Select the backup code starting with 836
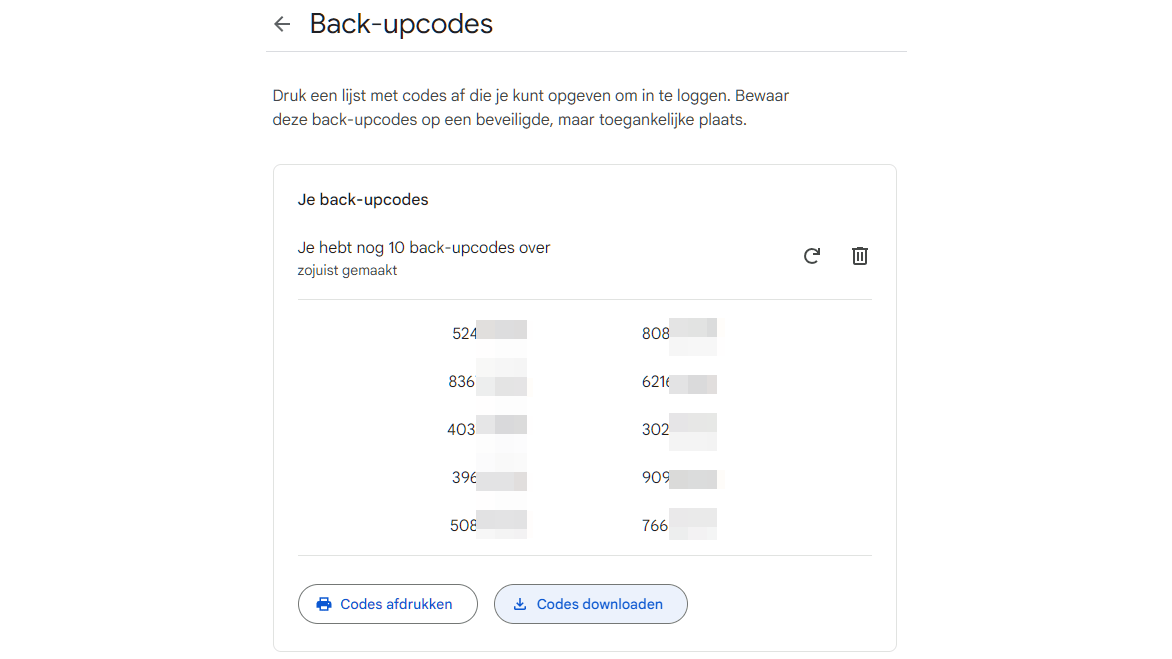 (487, 381)
